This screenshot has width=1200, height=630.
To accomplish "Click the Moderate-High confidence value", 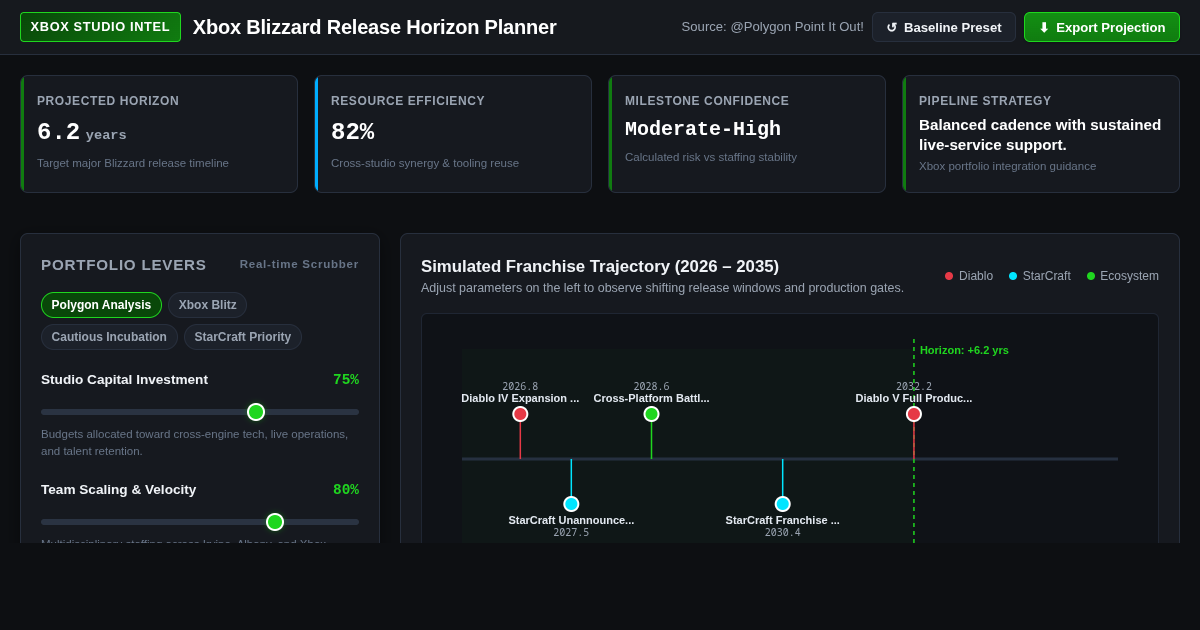I will coord(703,130).
